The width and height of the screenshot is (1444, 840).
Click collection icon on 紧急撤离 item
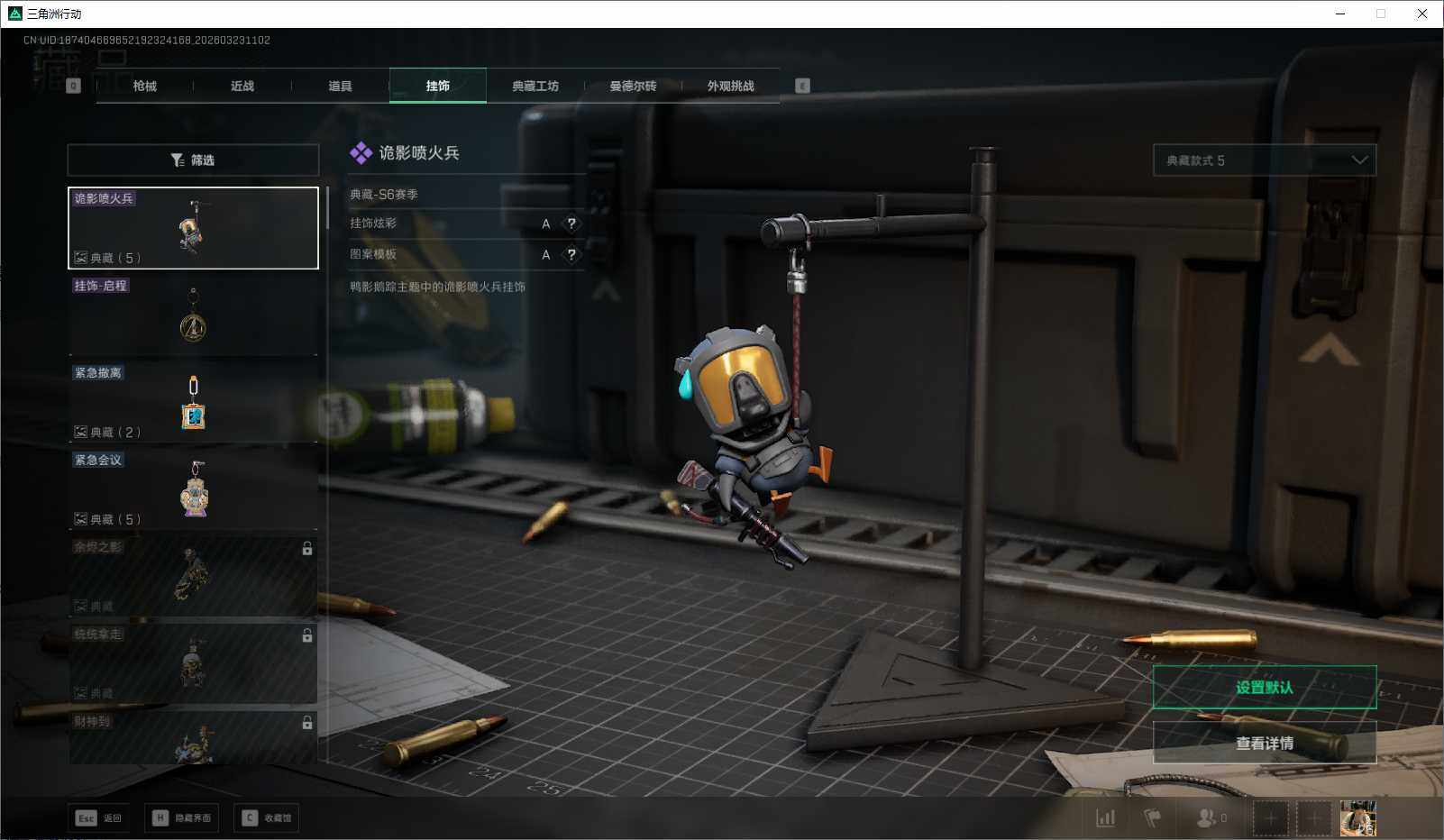click(x=80, y=432)
